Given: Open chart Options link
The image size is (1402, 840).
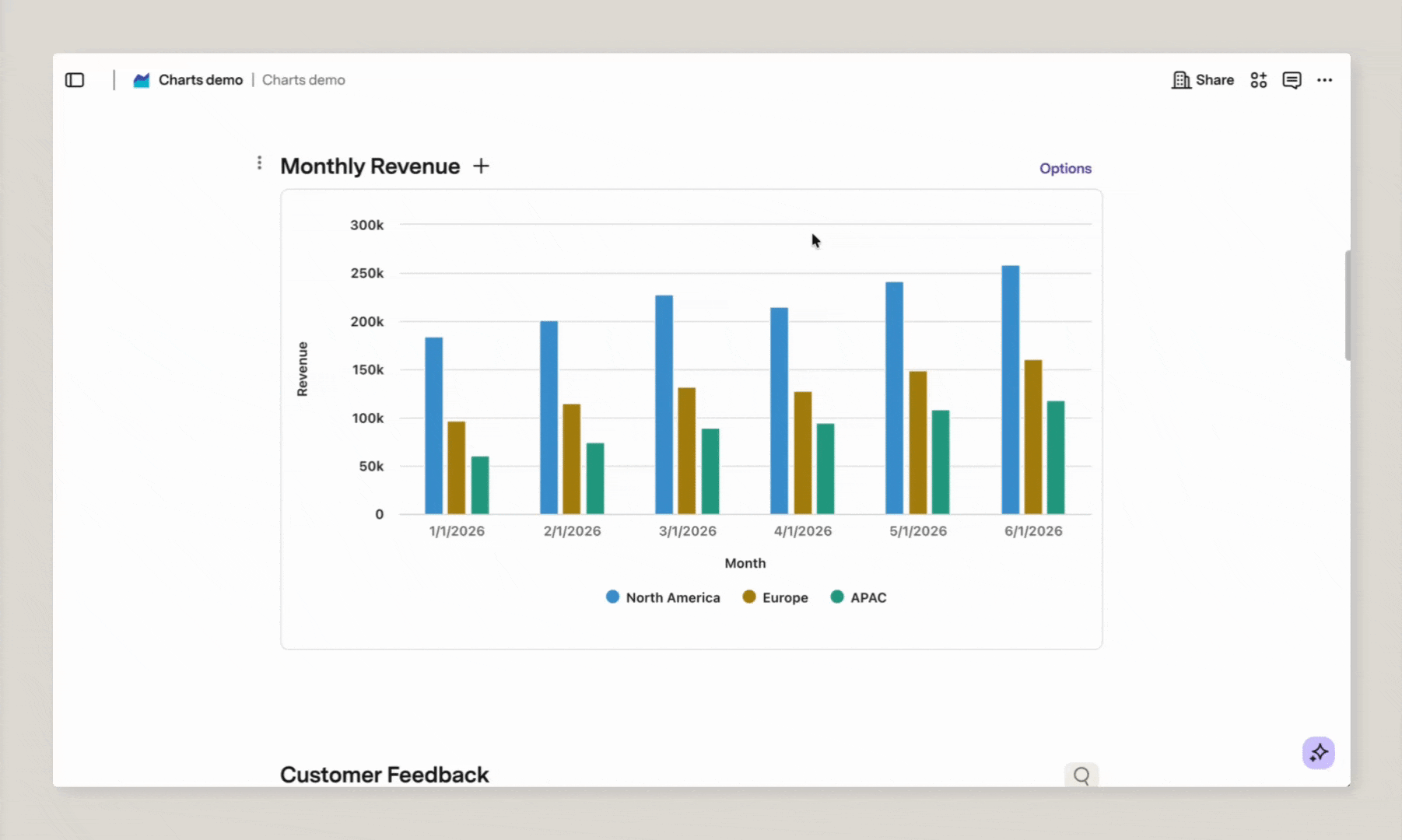Looking at the screenshot, I should [1065, 168].
